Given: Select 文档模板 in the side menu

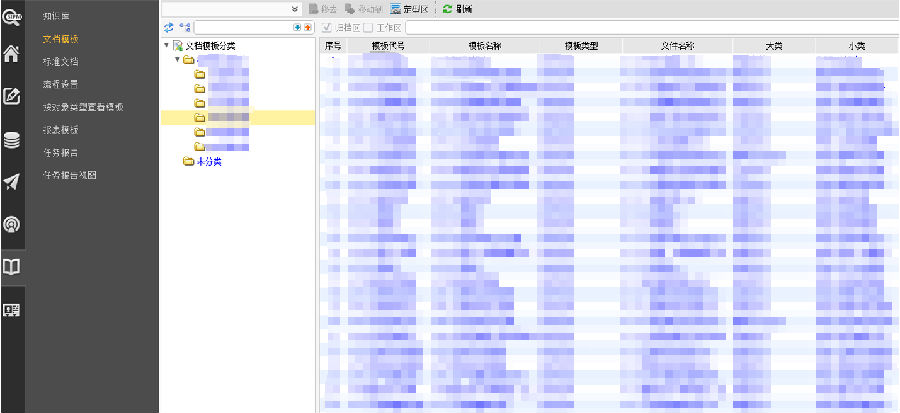Looking at the screenshot, I should click(60, 40).
